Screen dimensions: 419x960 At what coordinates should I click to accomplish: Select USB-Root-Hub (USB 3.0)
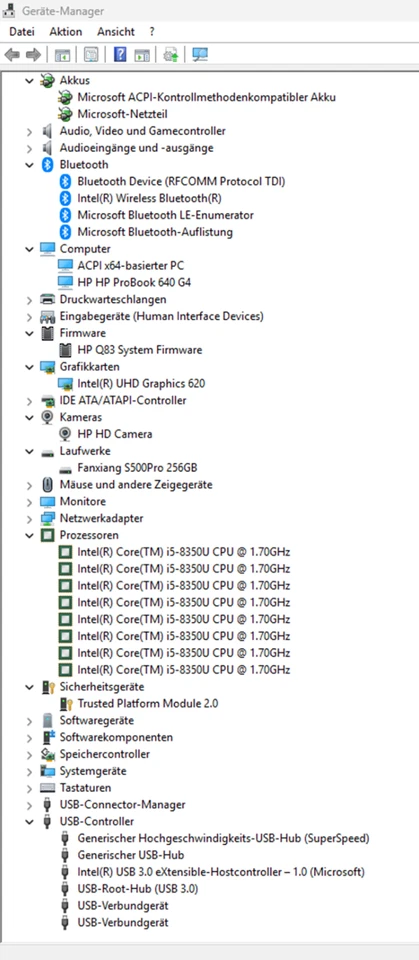[x=138, y=889]
